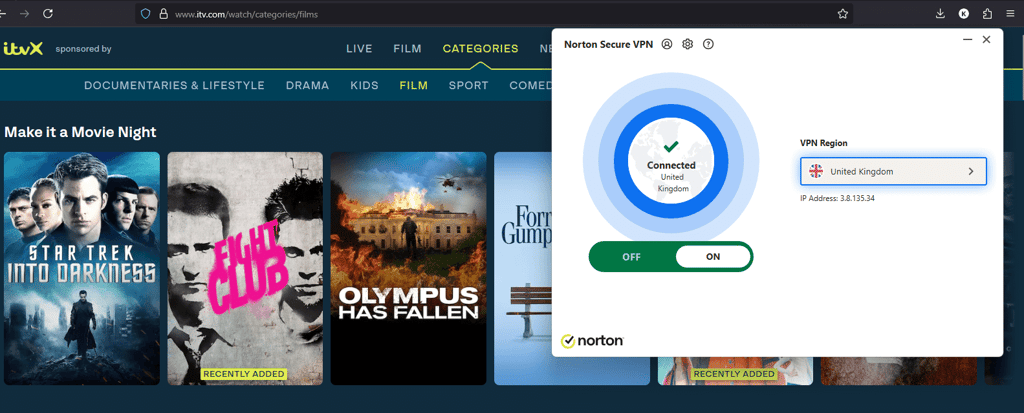Open the Star Trek Into Darkness poster
Screen dimensions: 1024x413
point(82,269)
